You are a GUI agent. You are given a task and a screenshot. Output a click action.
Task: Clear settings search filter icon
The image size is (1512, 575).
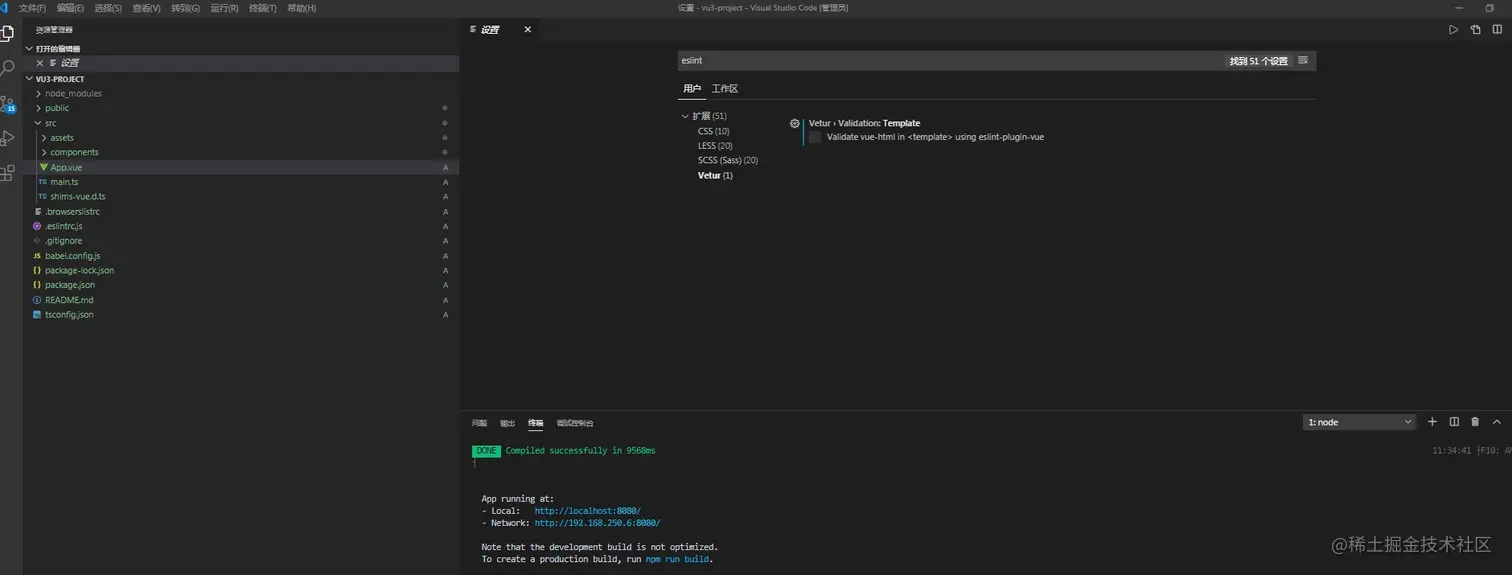pyautogui.click(x=1303, y=61)
